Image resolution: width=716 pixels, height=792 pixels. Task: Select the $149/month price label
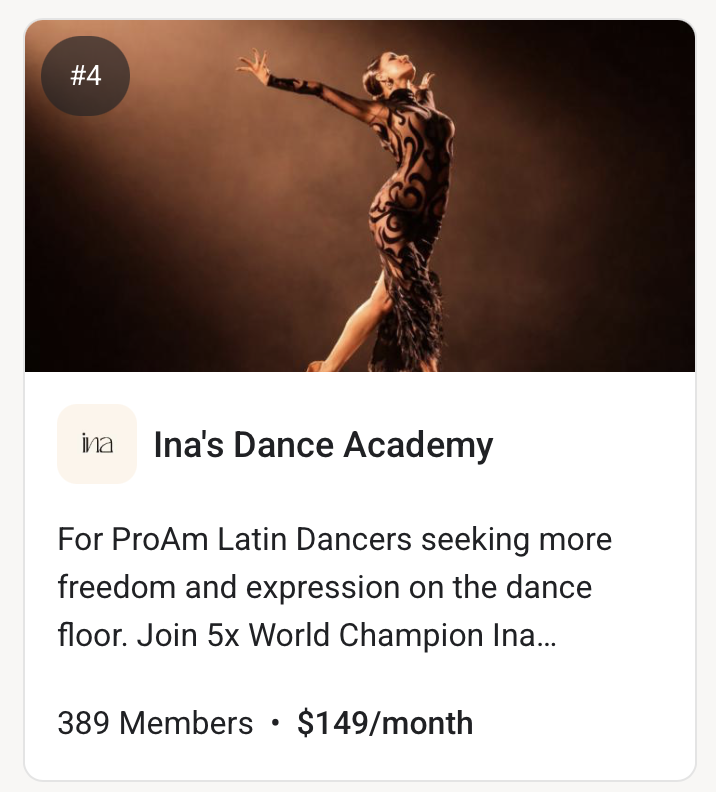point(385,723)
